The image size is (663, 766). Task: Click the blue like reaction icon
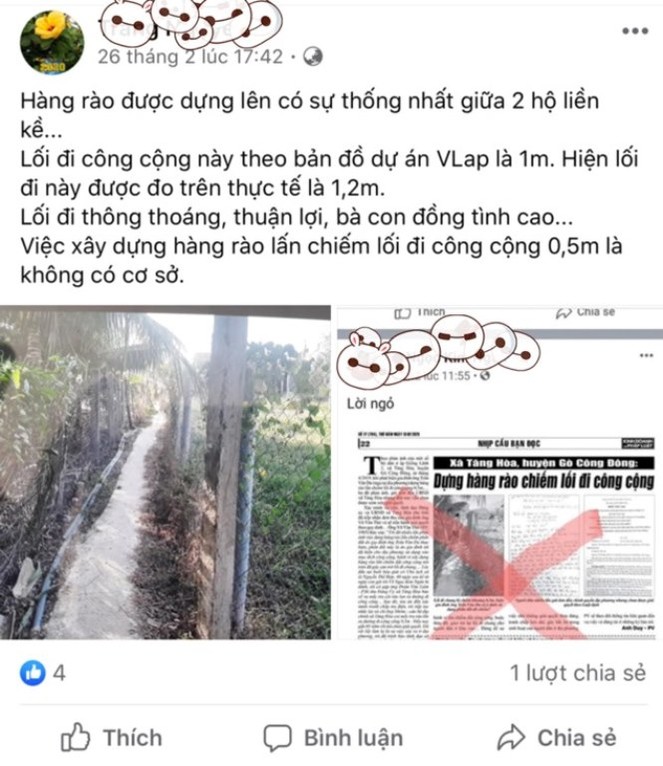32,673
